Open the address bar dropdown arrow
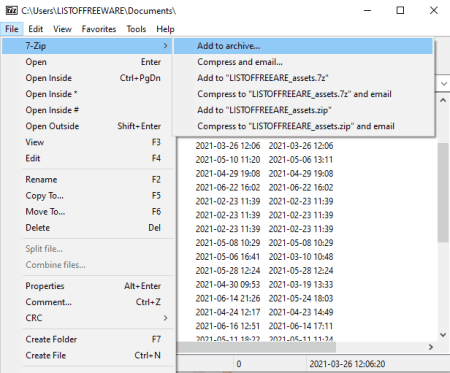The image size is (450, 373). tap(444, 84)
